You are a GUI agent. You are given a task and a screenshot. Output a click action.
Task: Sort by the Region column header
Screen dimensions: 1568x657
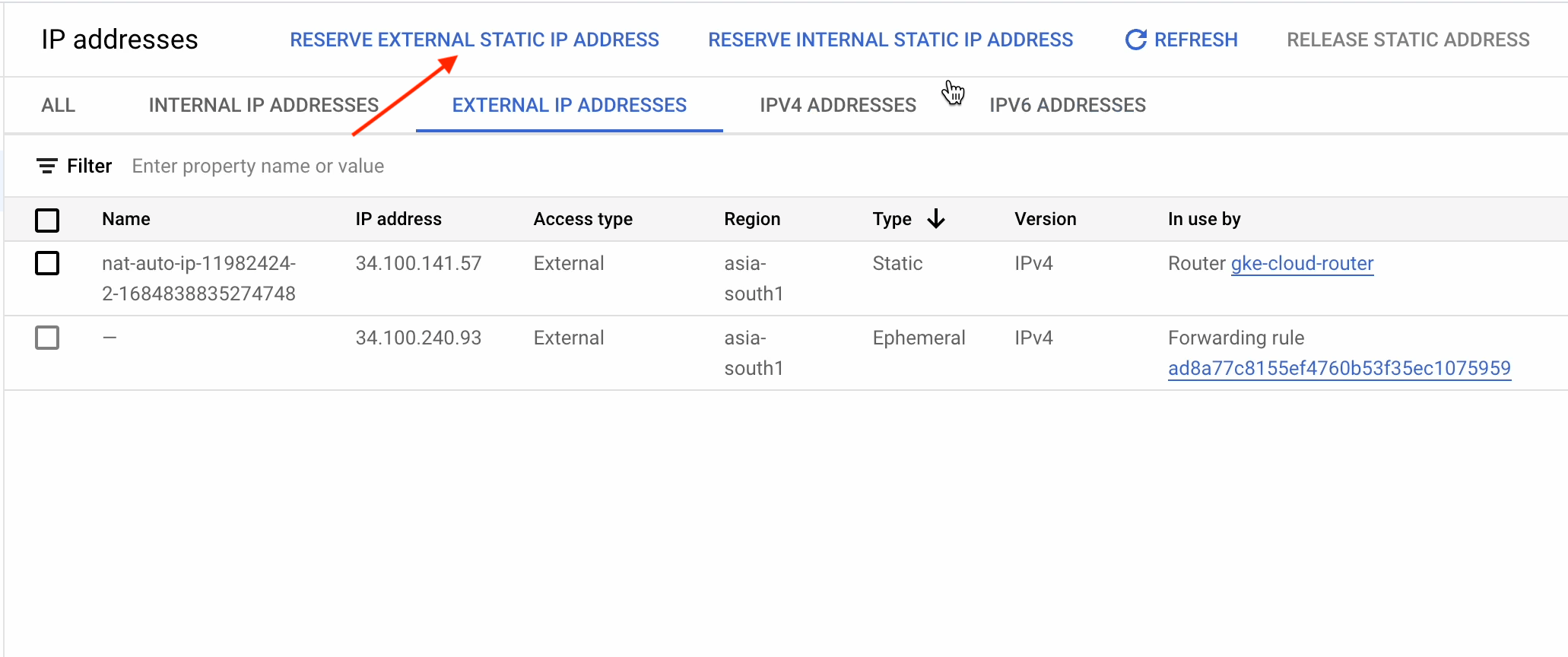pos(752,219)
